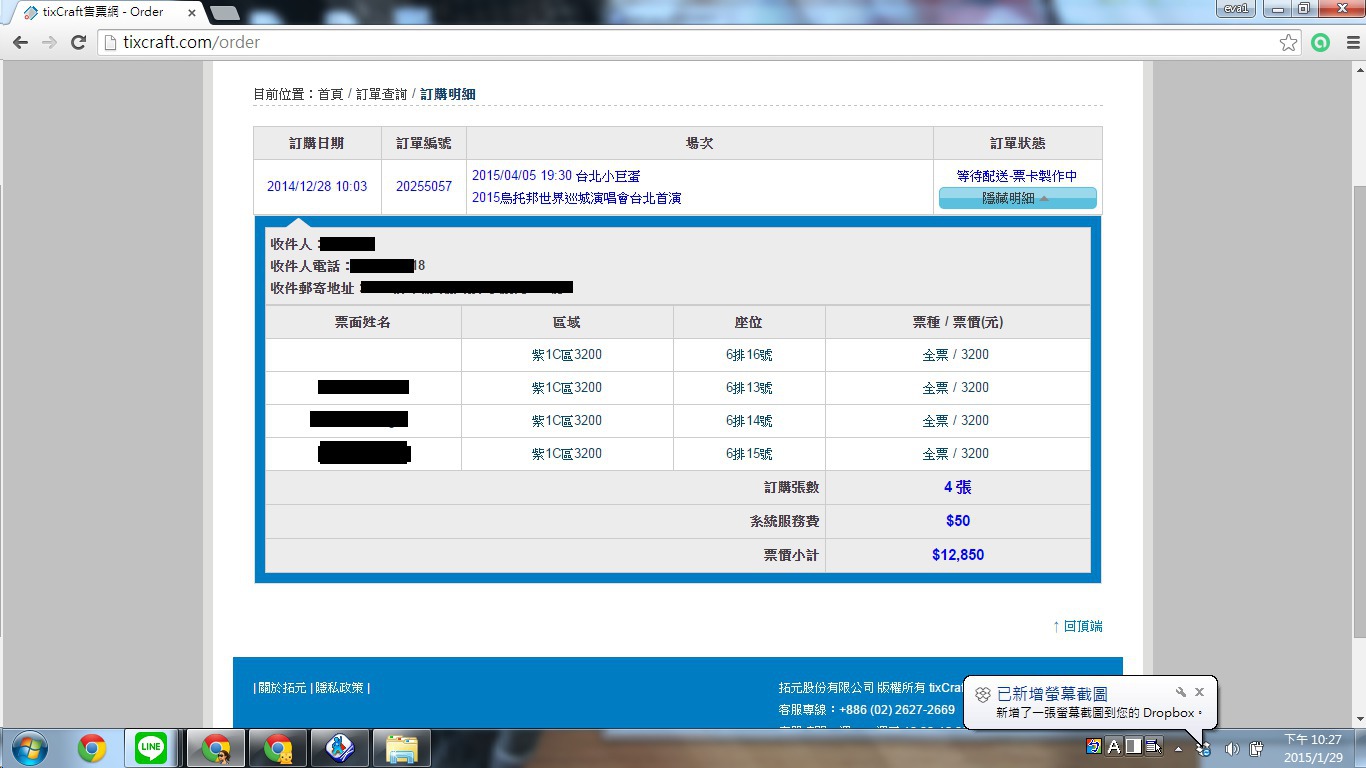Open the volume speaker control

tap(1232, 749)
